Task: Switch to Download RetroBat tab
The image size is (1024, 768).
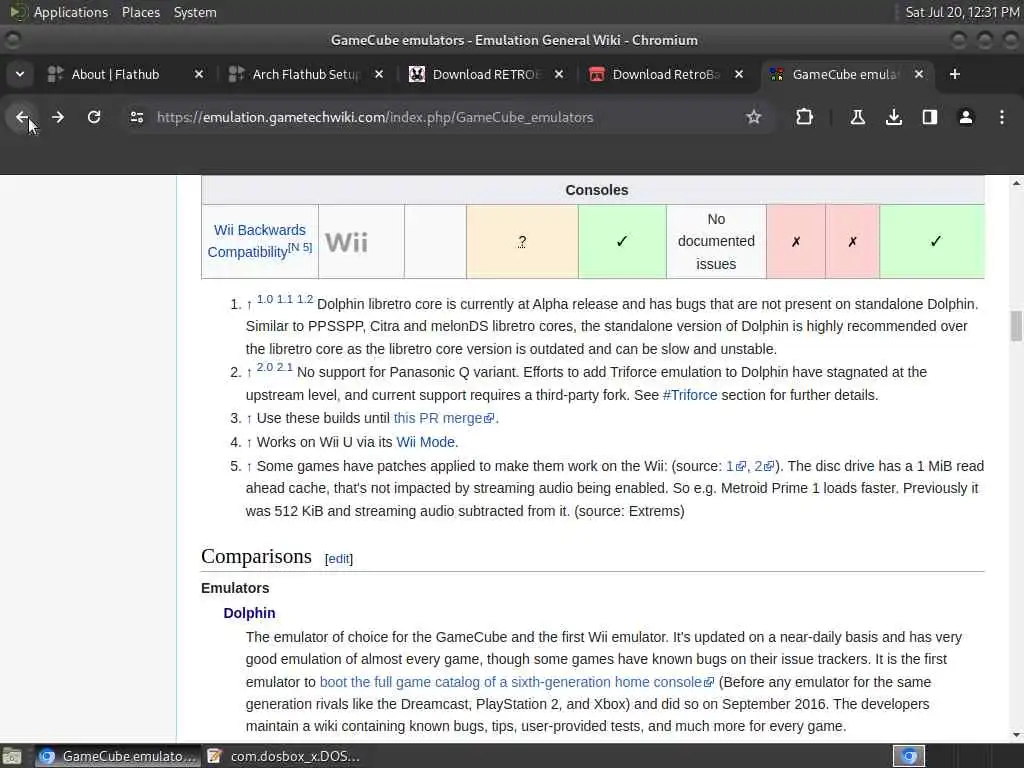Action: tap(665, 74)
